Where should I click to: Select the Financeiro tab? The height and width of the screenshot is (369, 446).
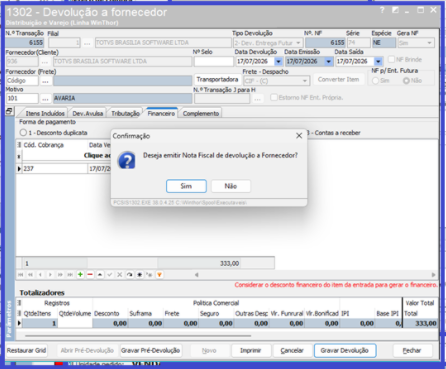coord(161,113)
